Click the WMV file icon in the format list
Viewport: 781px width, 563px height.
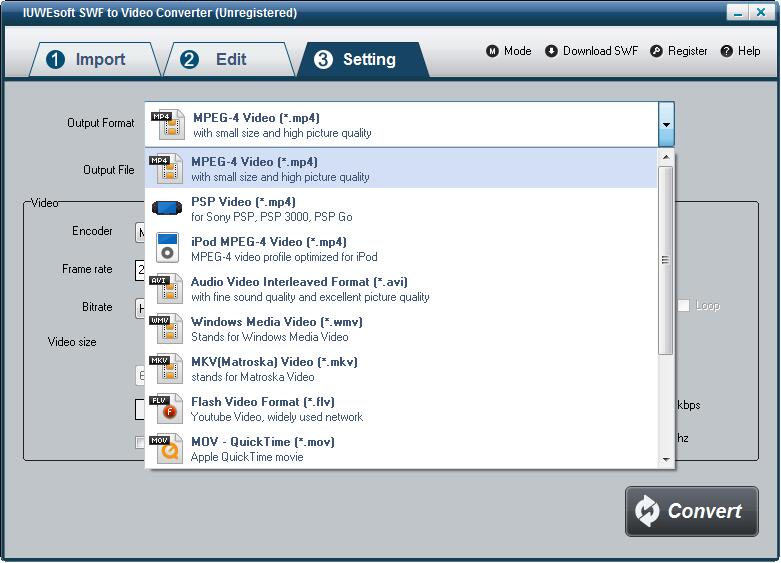(x=166, y=328)
